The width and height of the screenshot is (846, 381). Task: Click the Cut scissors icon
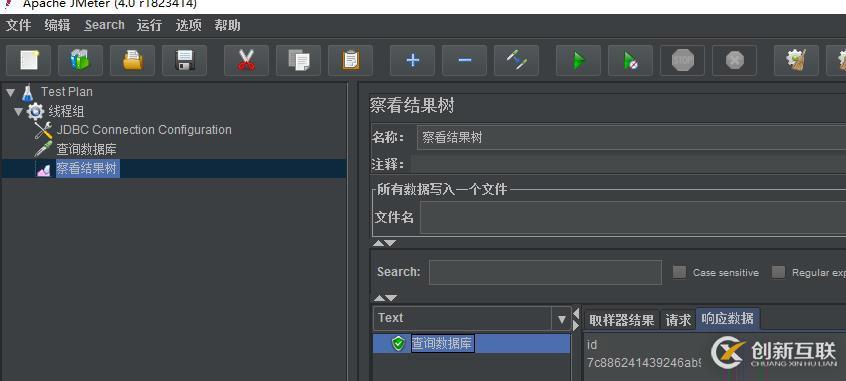pos(247,60)
